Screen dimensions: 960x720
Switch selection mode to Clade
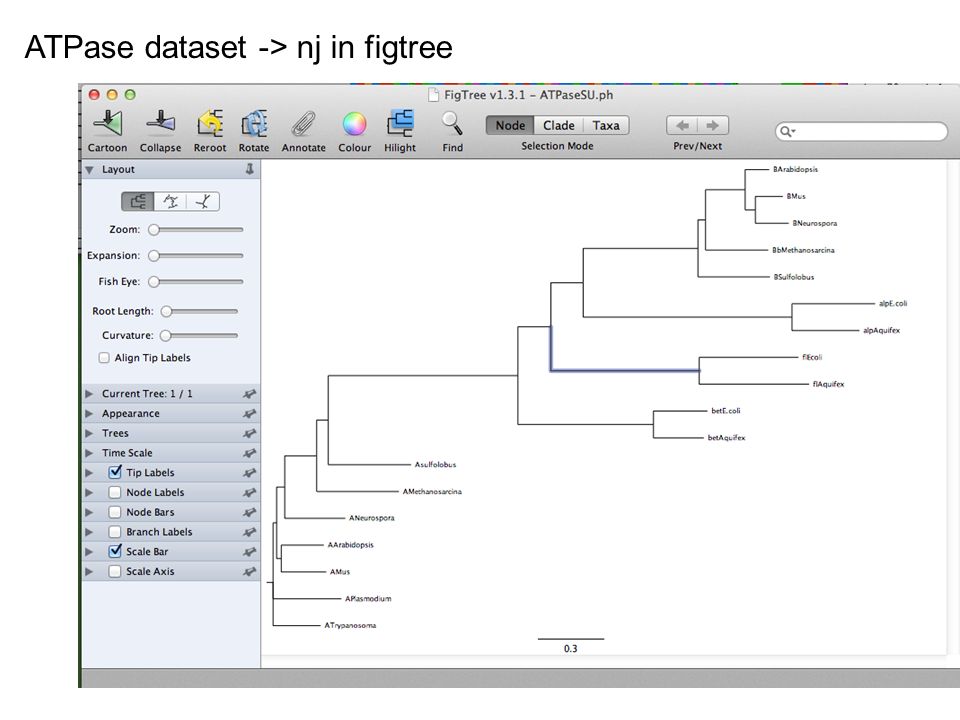tap(558, 125)
